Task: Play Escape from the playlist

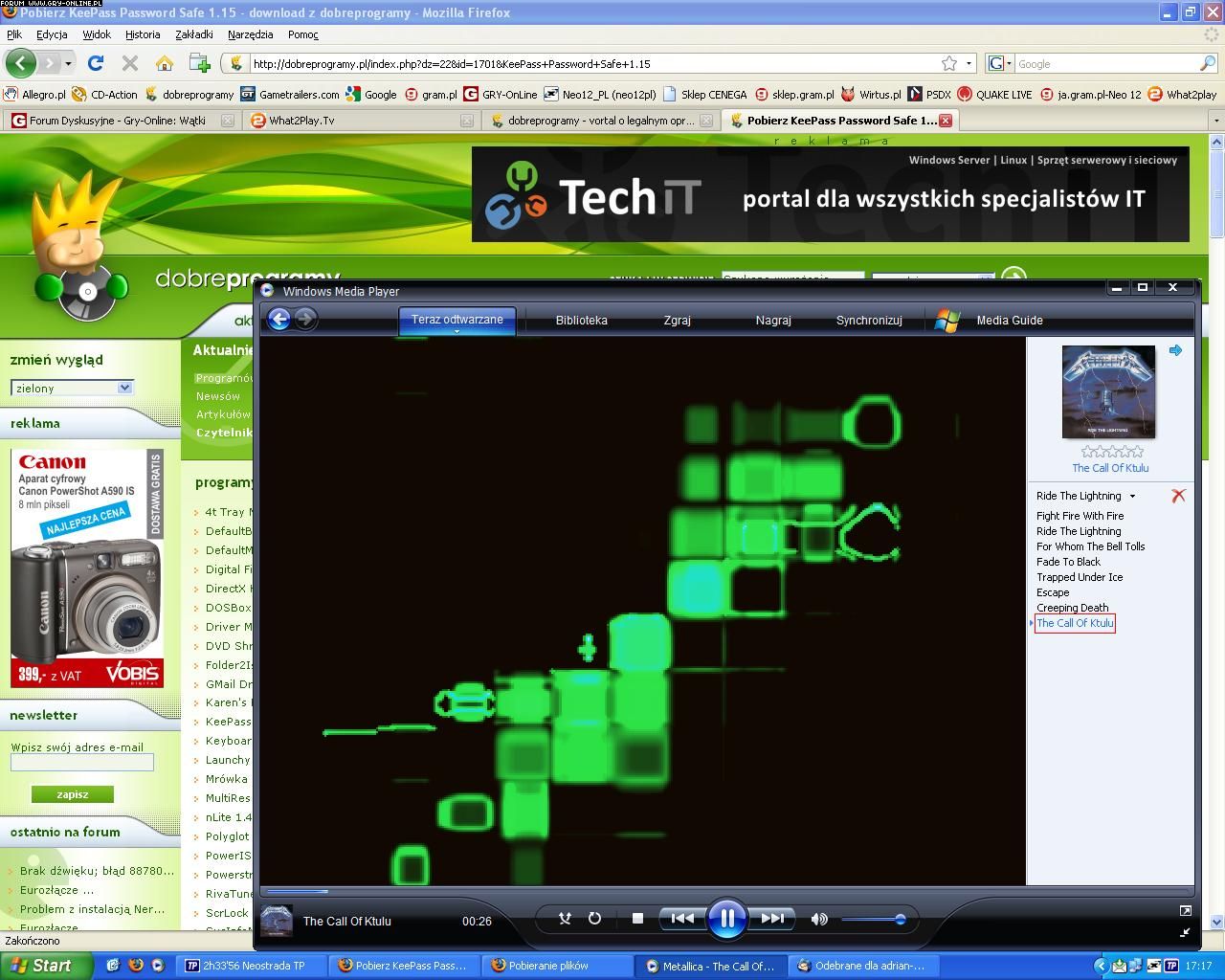Action: [1053, 592]
